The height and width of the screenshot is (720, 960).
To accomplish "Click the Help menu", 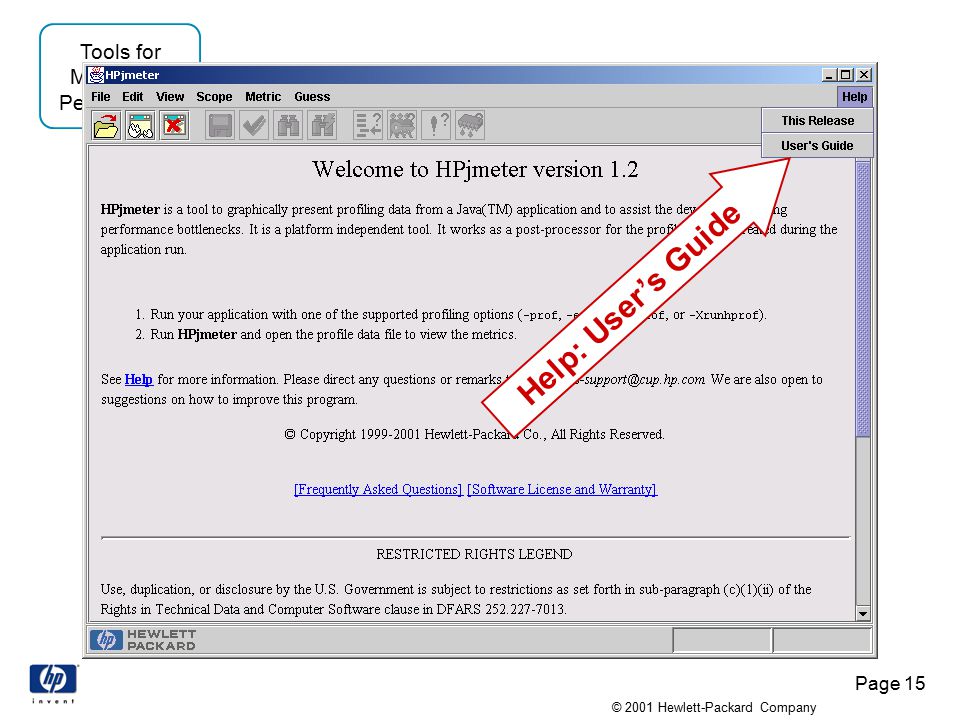I will coord(854,97).
